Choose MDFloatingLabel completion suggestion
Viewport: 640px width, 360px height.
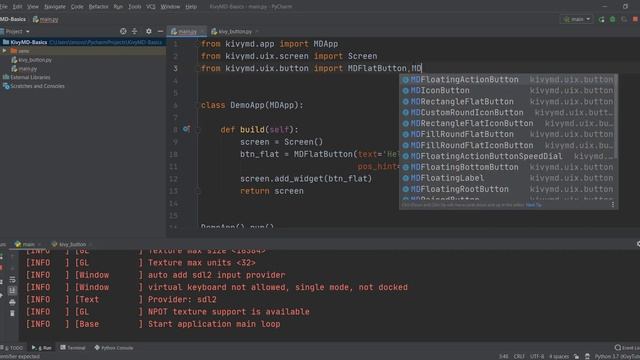(507, 178)
